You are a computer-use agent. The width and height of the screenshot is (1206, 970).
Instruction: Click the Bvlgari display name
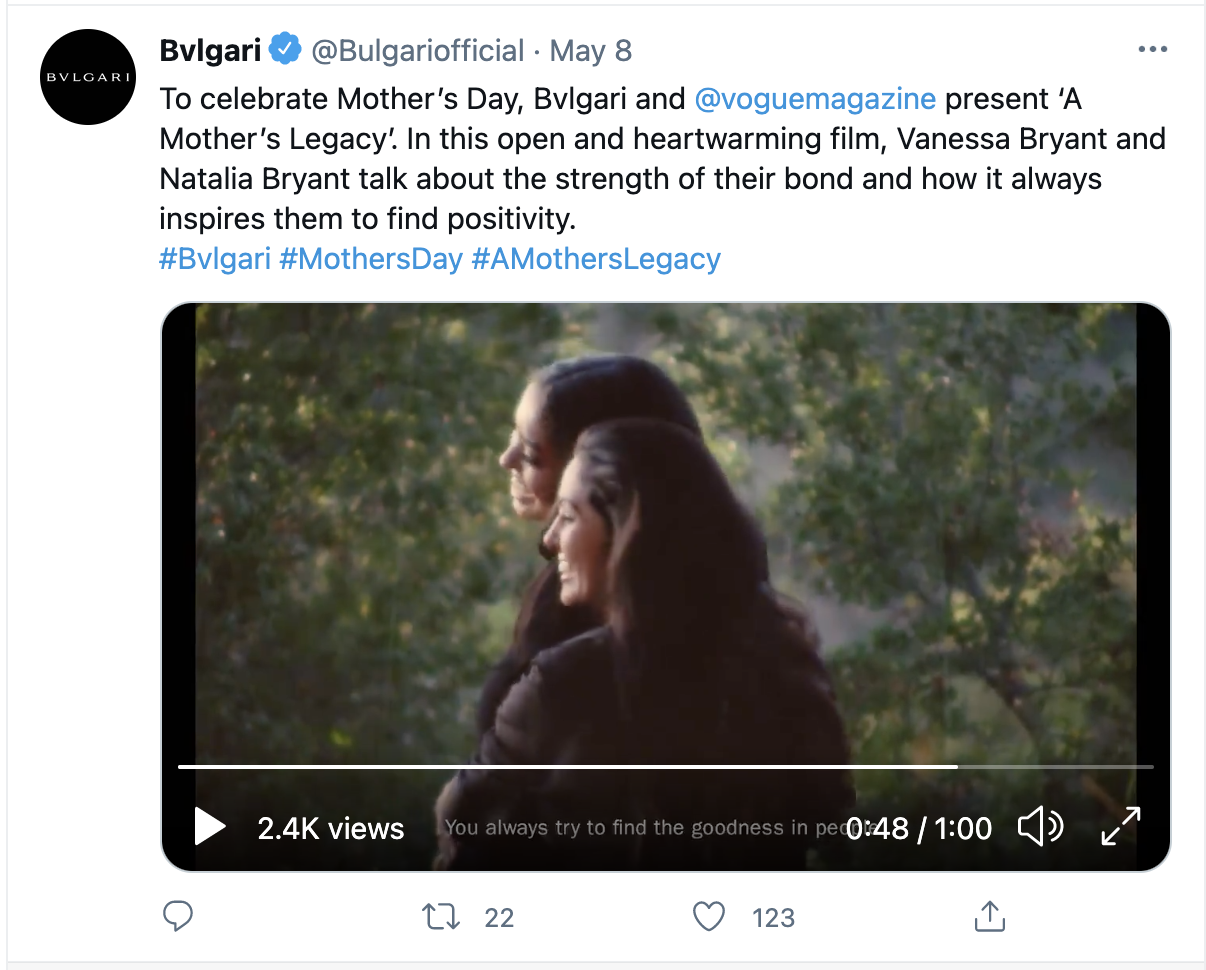(x=210, y=50)
